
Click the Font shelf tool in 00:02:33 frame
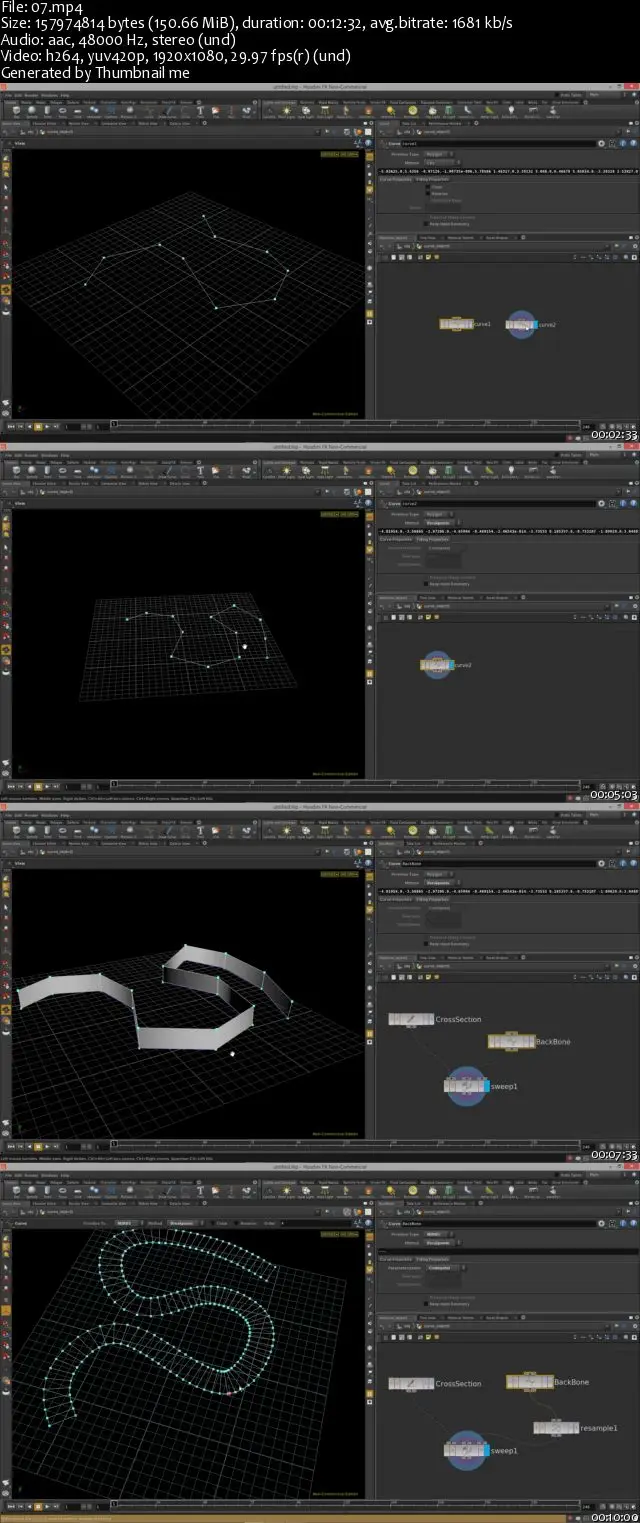[x=200, y=111]
